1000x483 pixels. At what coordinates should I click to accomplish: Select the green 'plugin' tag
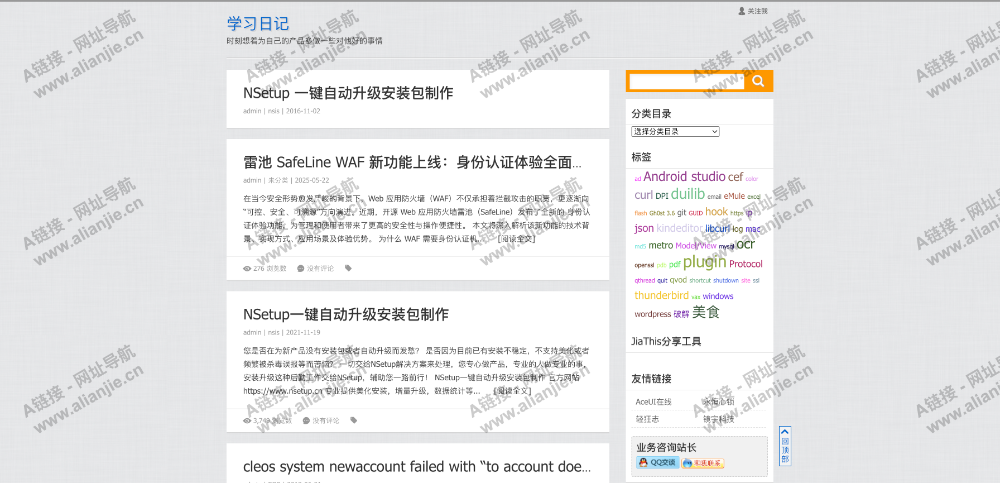(x=704, y=262)
